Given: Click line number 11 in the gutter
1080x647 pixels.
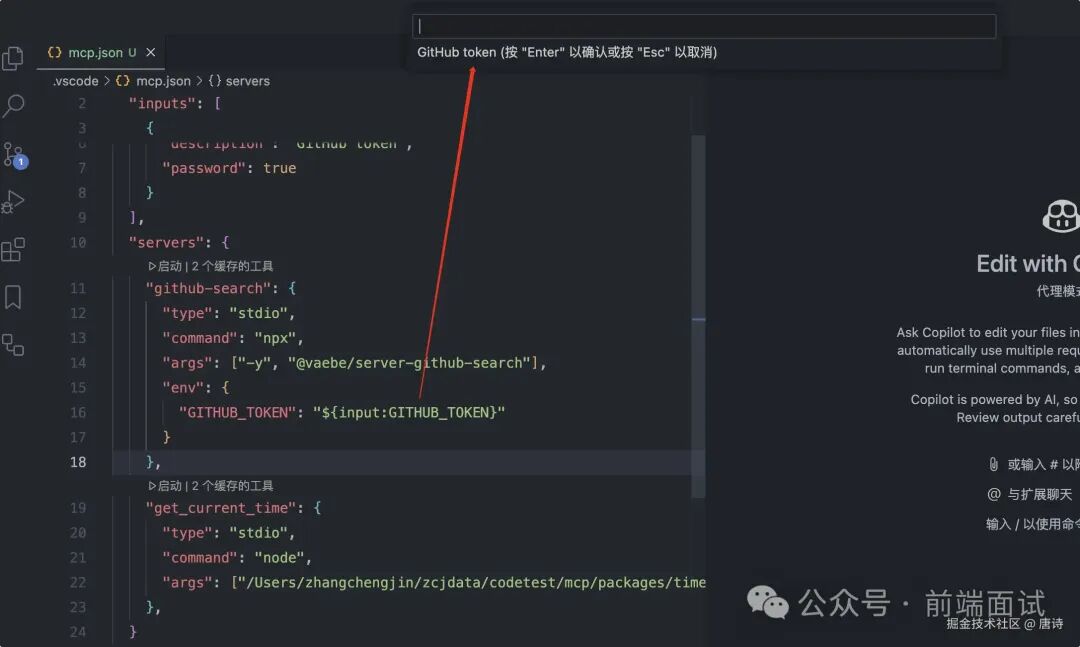Looking at the screenshot, I should click(x=78, y=288).
